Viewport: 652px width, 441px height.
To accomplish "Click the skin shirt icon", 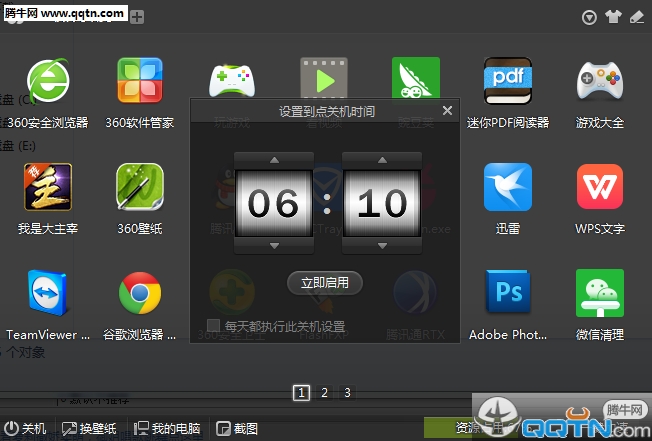I will pyautogui.click(x=613, y=17).
